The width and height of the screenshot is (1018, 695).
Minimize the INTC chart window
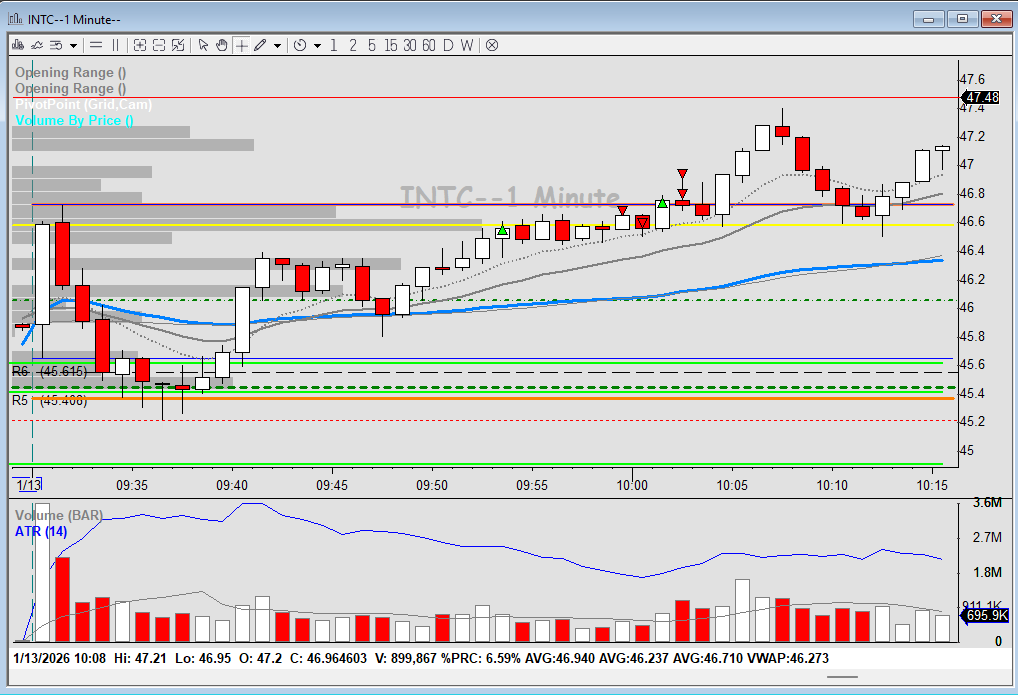[929, 19]
